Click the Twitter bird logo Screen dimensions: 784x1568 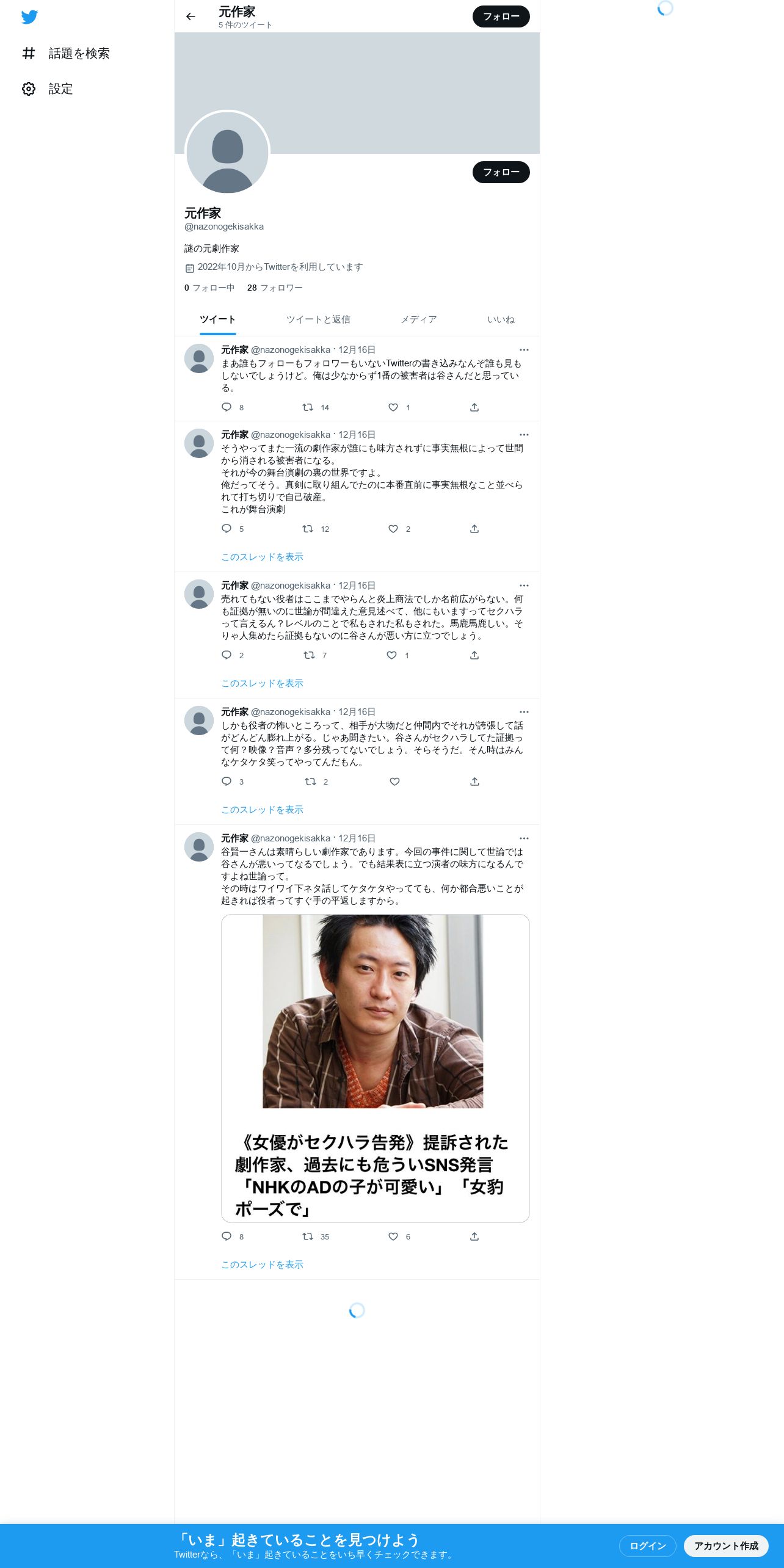tap(29, 17)
